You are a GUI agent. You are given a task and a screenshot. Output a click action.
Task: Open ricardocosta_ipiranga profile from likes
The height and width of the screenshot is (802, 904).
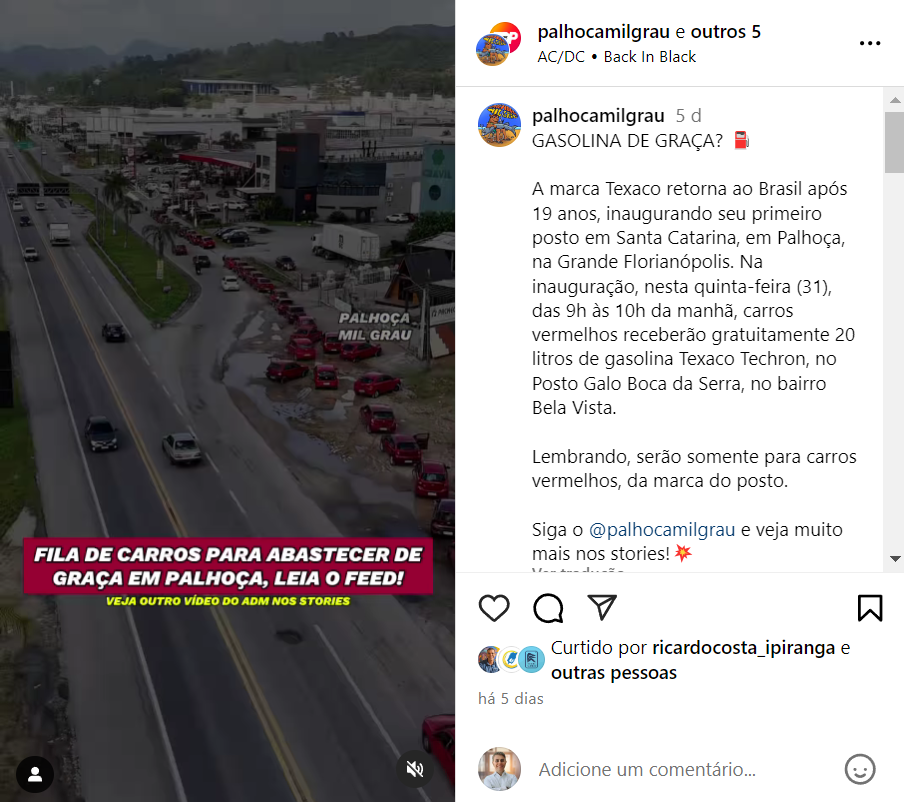743,648
